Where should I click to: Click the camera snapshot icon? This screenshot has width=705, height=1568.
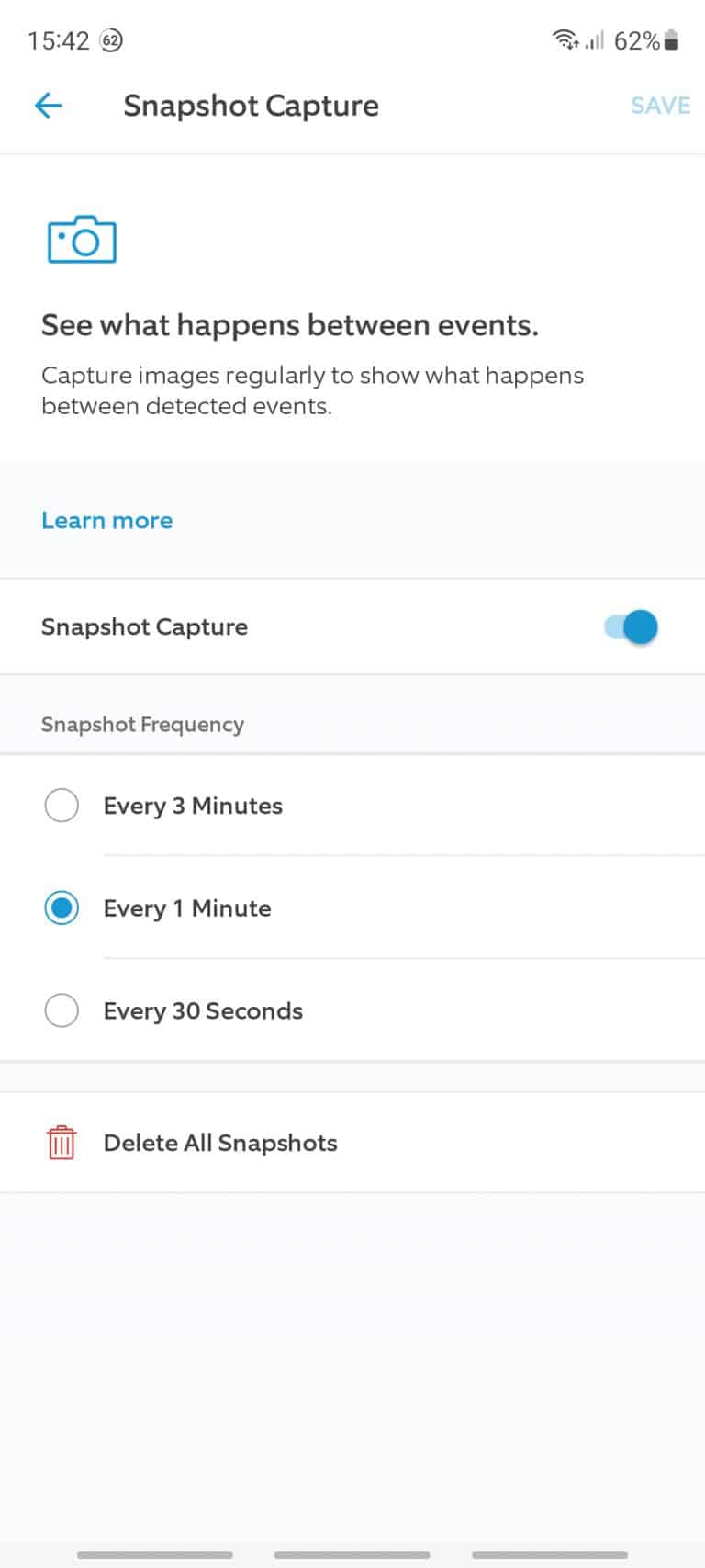[82, 239]
